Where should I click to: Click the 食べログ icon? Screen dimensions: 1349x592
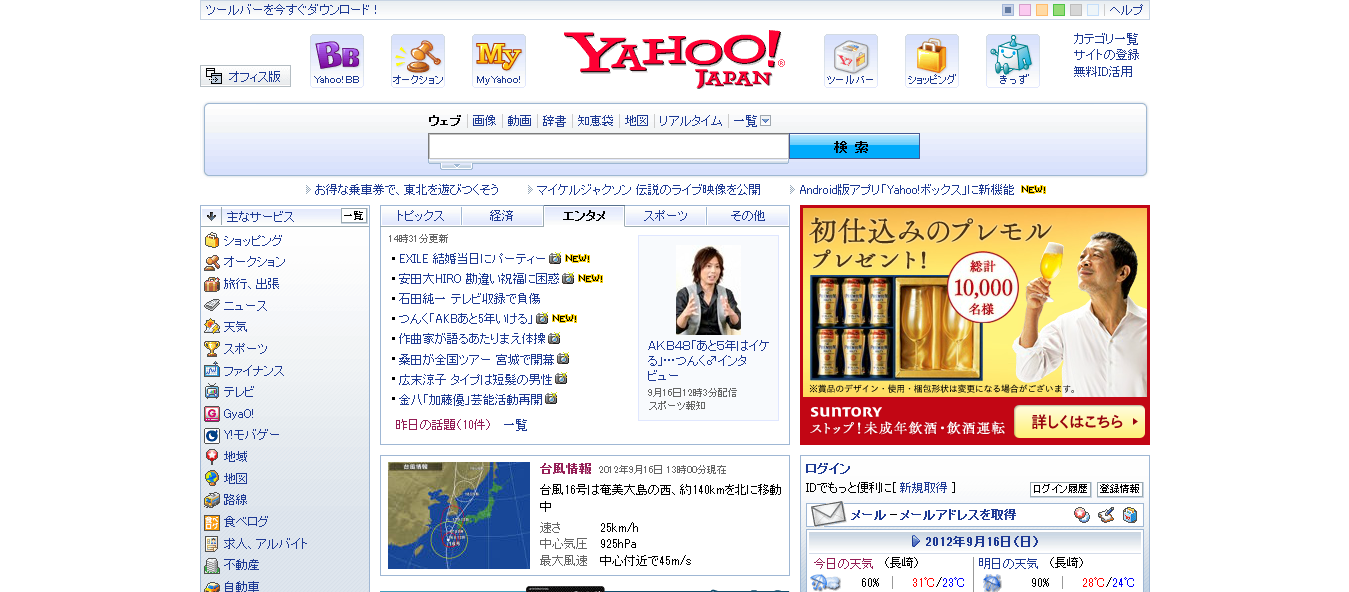212,522
